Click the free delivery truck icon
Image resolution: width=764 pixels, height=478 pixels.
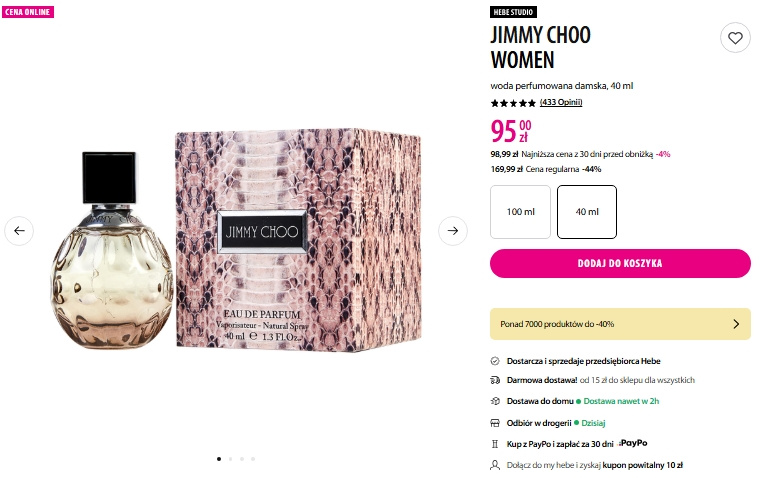(495, 380)
